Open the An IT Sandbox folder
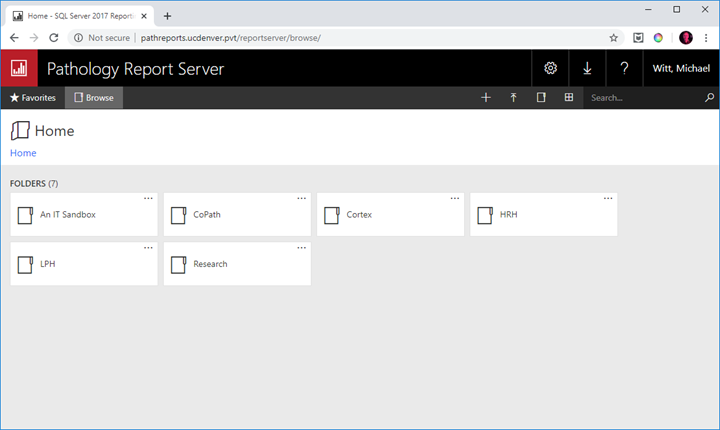The width and height of the screenshot is (720, 430). tap(84, 215)
